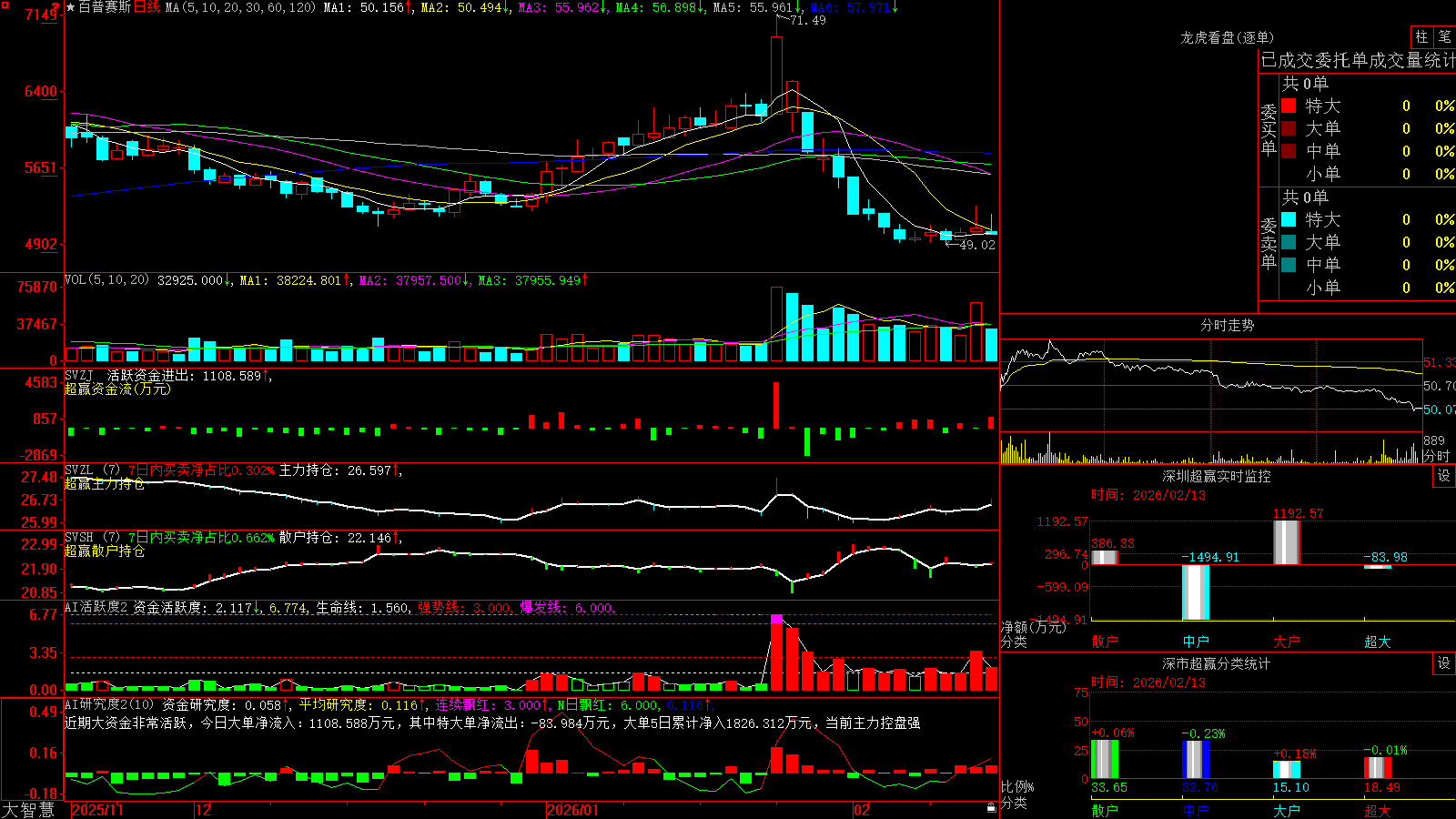
Task: Click the 小单 row under 委买单
Action: point(1368,174)
